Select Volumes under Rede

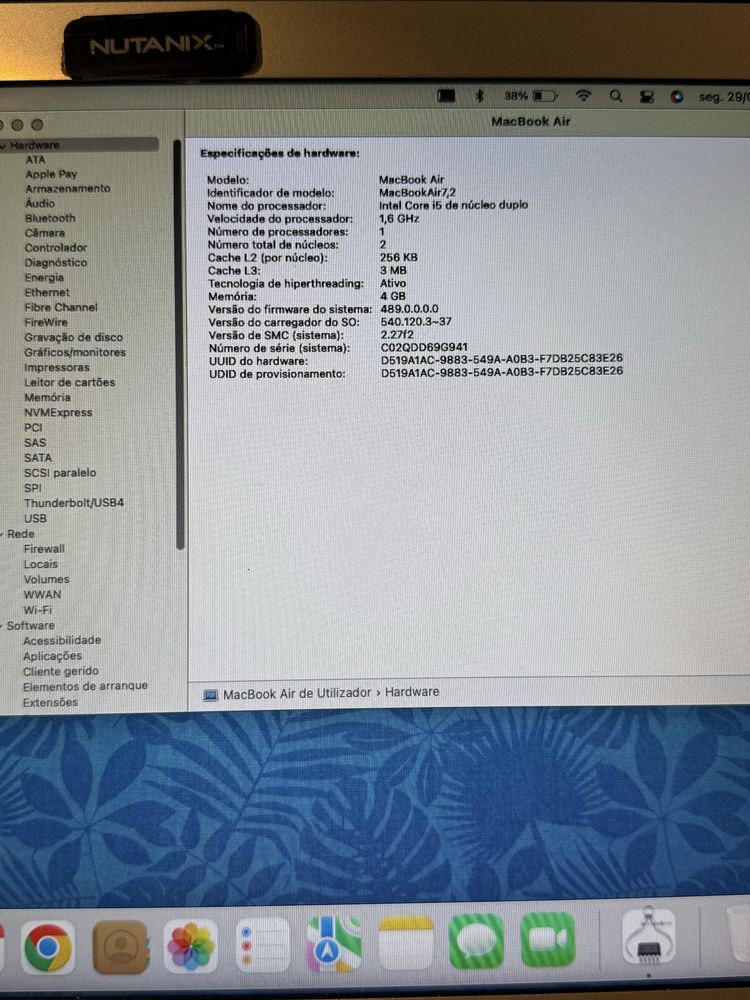pyautogui.click(x=46, y=580)
